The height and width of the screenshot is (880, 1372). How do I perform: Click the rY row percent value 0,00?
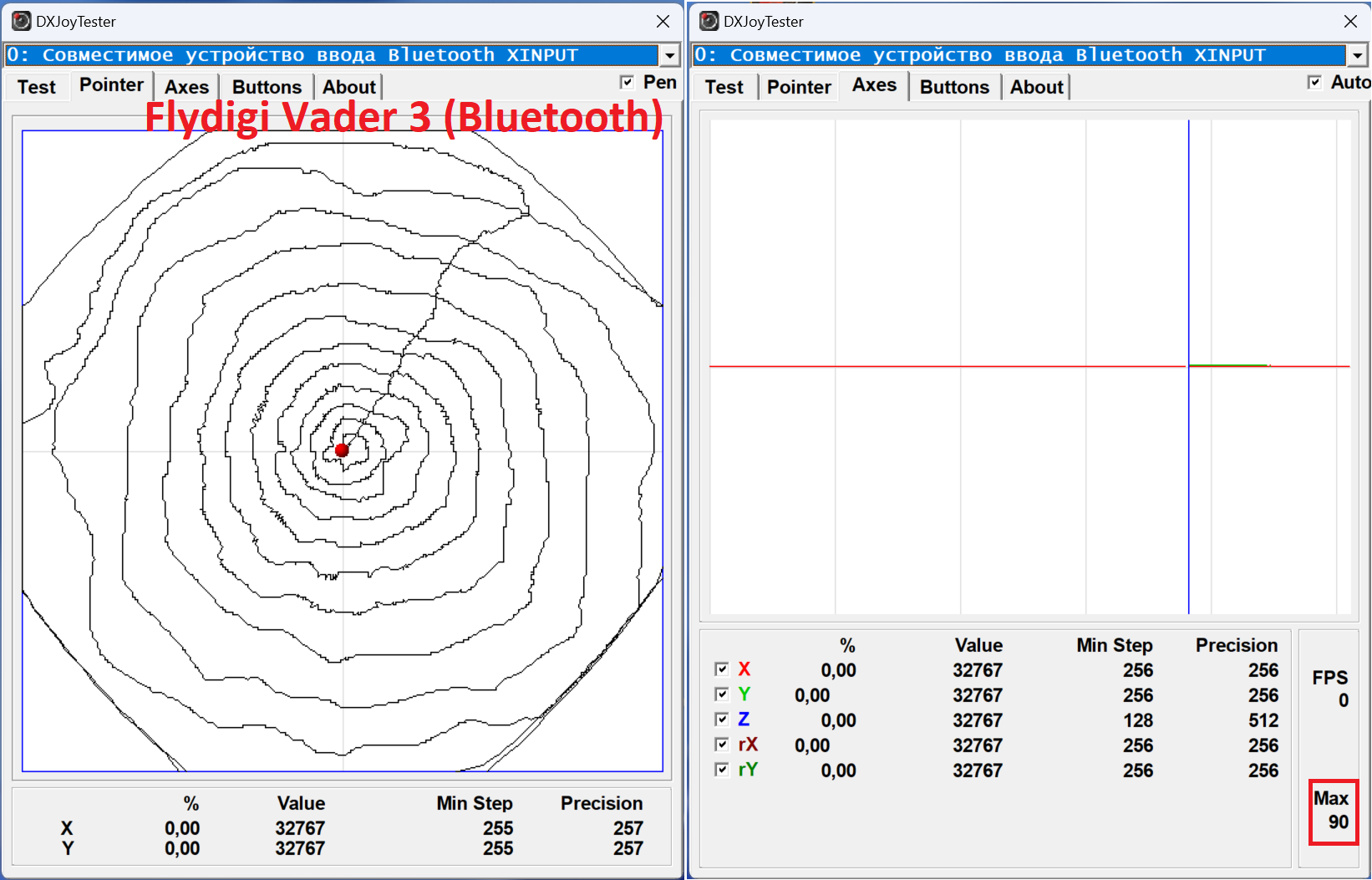click(x=839, y=771)
